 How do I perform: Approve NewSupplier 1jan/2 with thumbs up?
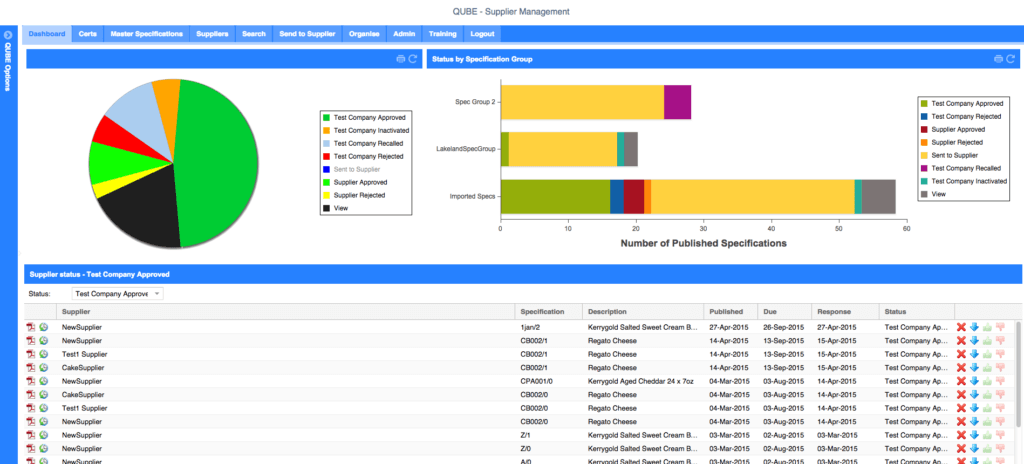(x=987, y=327)
